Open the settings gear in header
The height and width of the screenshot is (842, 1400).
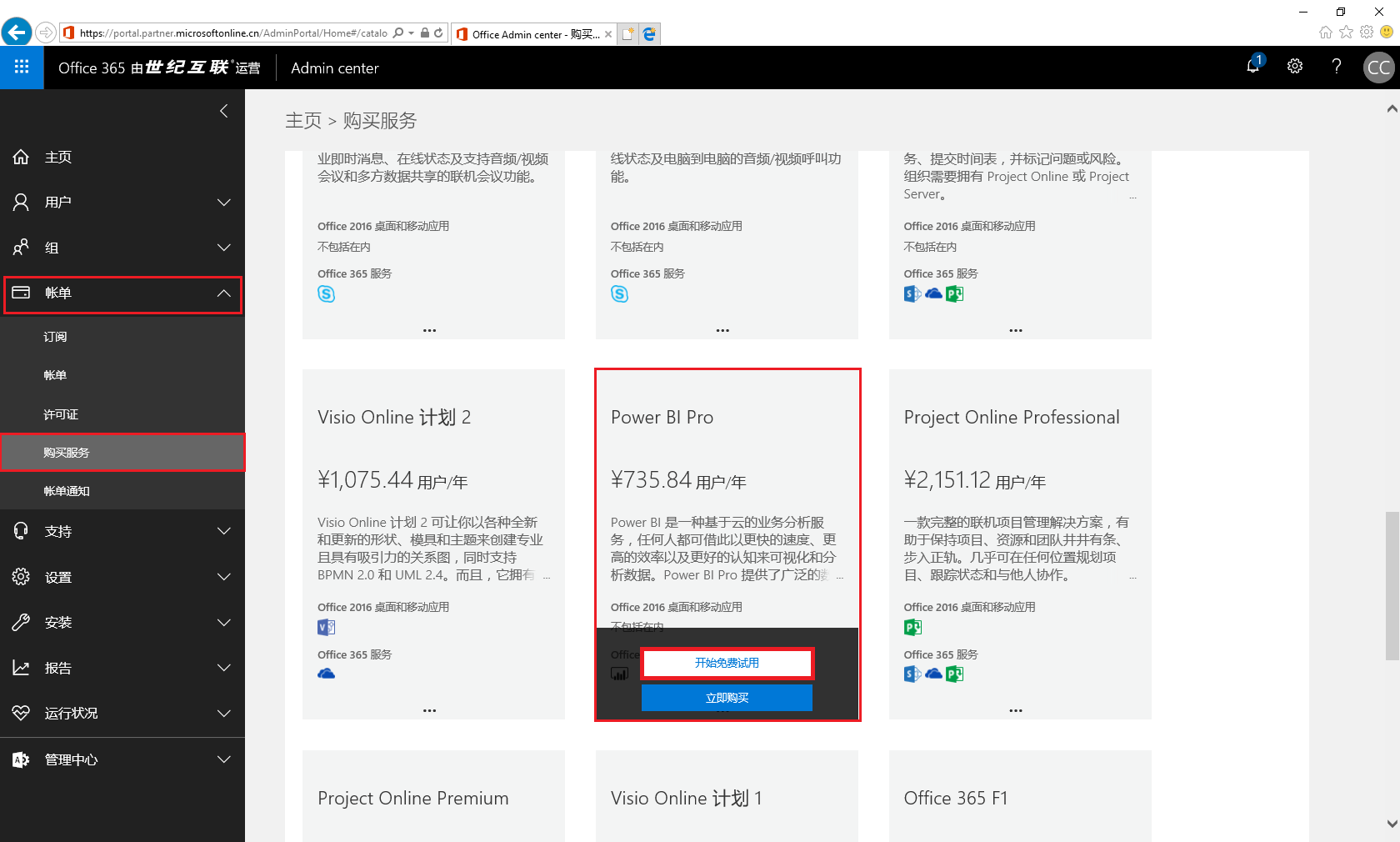click(x=1294, y=67)
